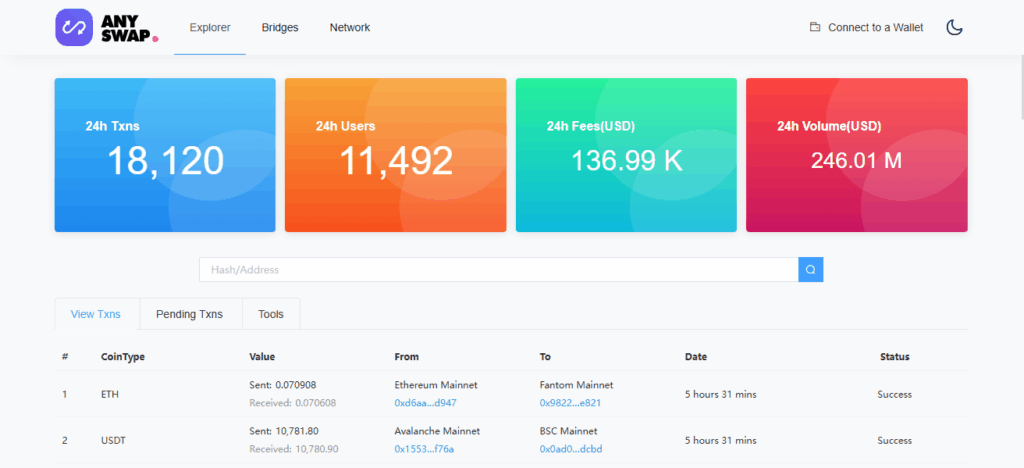The width and height of the screenshot is (1024, 468).
Task: Click the AnySwap logo icon
Action: coord(76,27)
